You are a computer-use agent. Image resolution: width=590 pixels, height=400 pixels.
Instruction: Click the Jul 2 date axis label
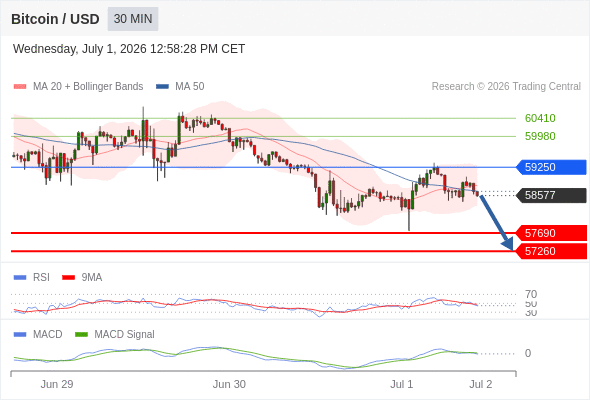[x=481, y=384]
